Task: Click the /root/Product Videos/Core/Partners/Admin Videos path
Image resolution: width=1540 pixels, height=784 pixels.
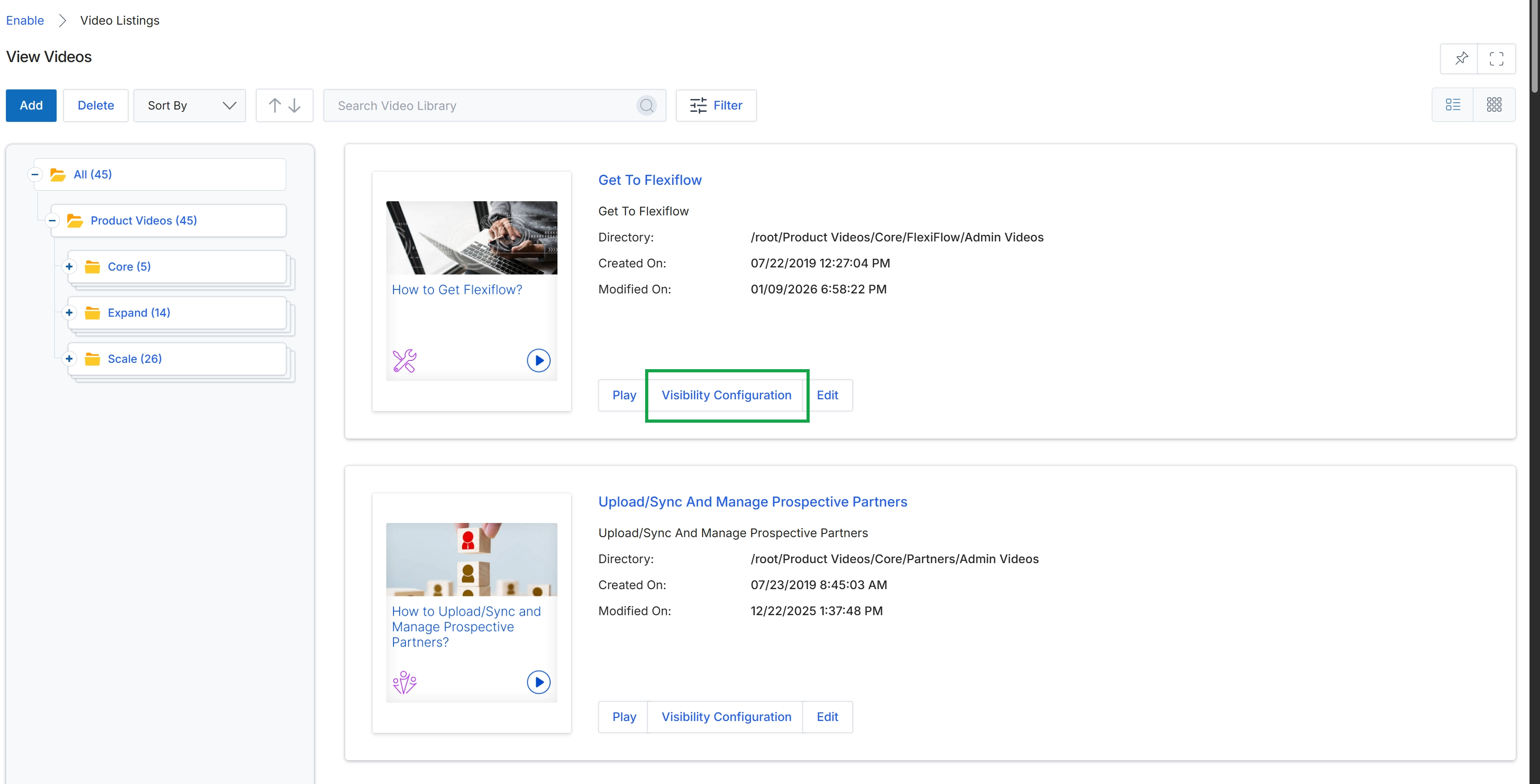Action: click(894, 559)
